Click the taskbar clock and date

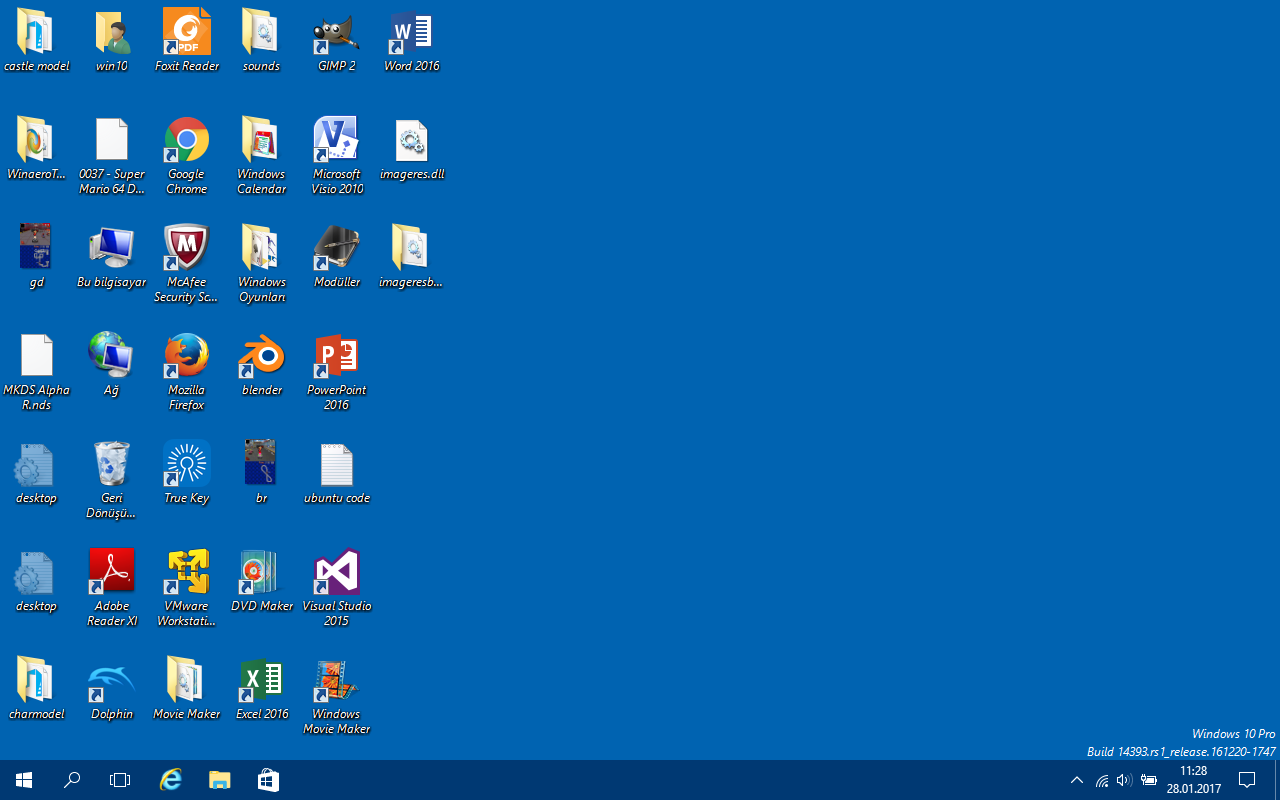1193,780
